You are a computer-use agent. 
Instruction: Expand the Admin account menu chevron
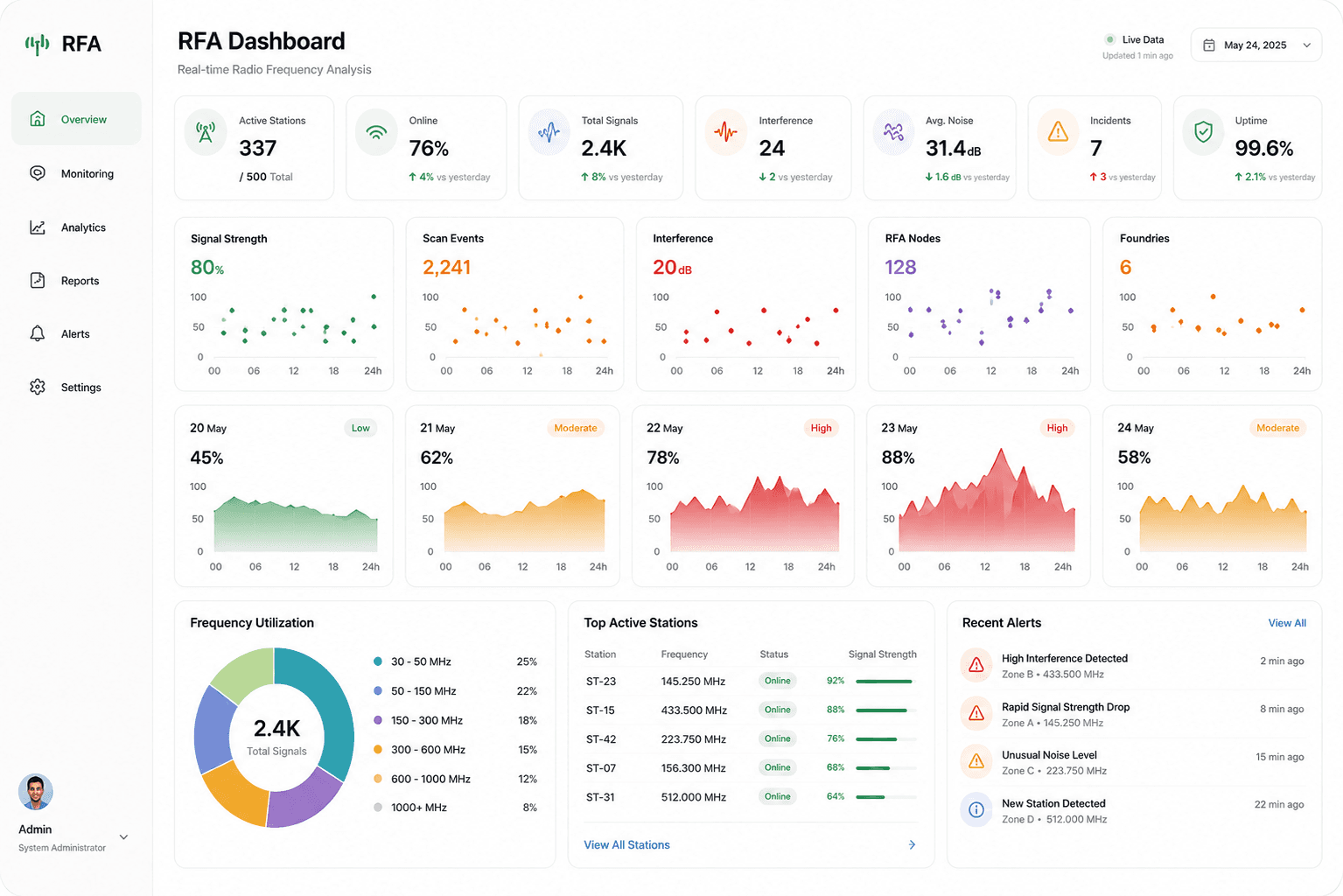click(x=123, y=837)
